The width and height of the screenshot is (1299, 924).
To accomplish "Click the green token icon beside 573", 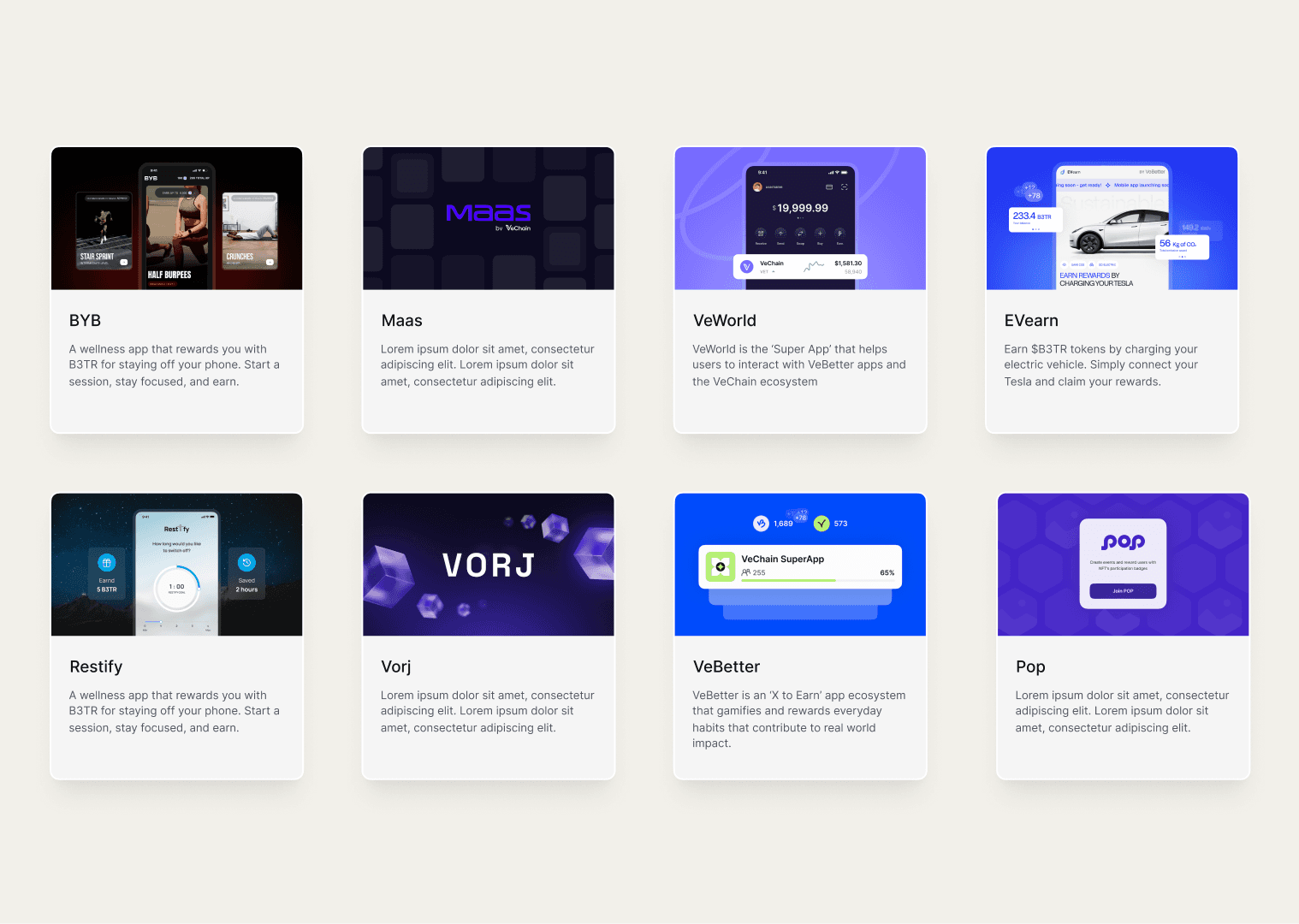I will pyautogui.click(x=822, y=524).
